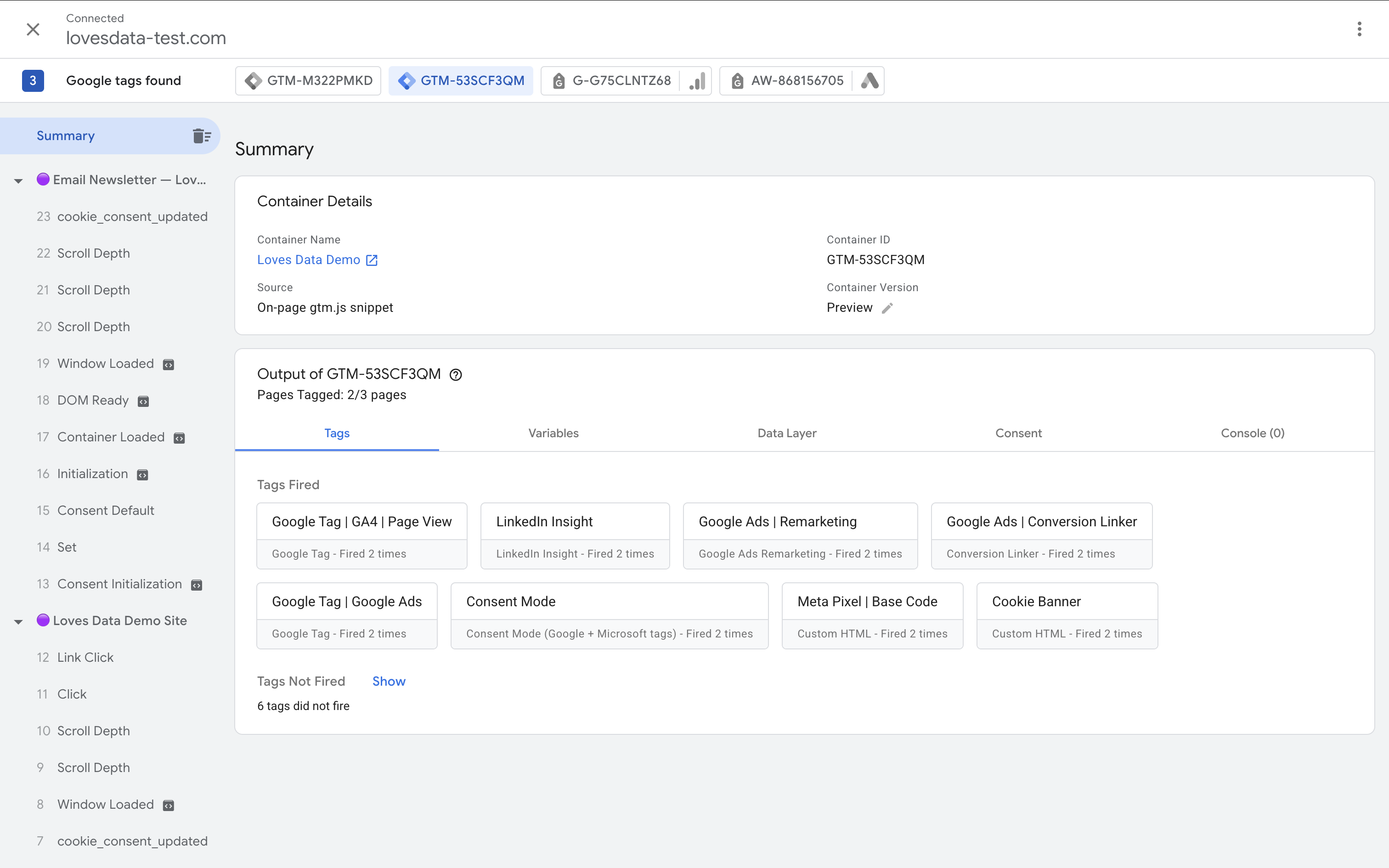Open the Google Ads | Conversion Linker card
The height and width of the screenshot is (868, 1389).
pos(1042,535)
